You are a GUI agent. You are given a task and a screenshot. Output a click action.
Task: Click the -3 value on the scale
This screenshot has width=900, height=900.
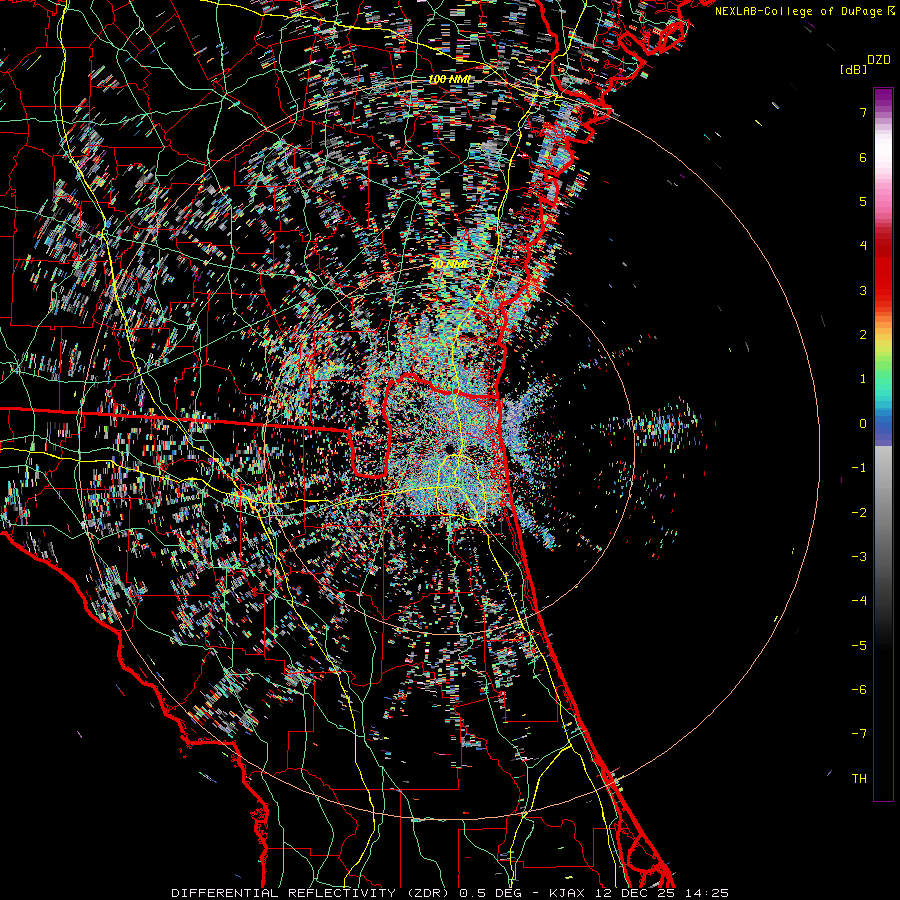pyautogui.click(x=859, y=557)
